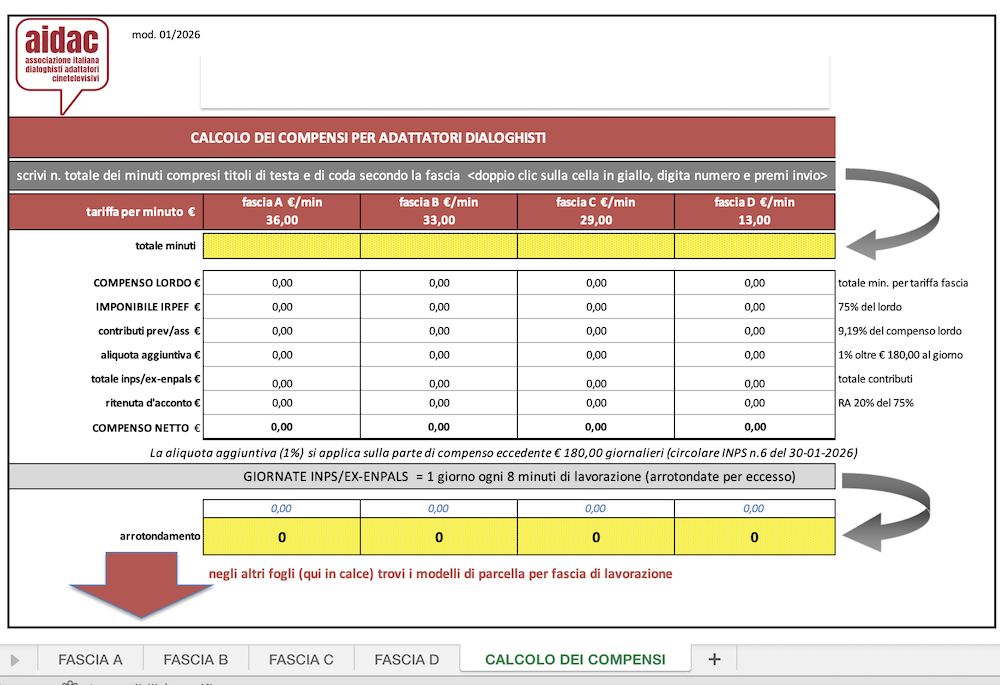Select the yellow arrotondamento cell in the fascia A column
This screenshot has width=1000, height=685.
(x=282, y=537)
